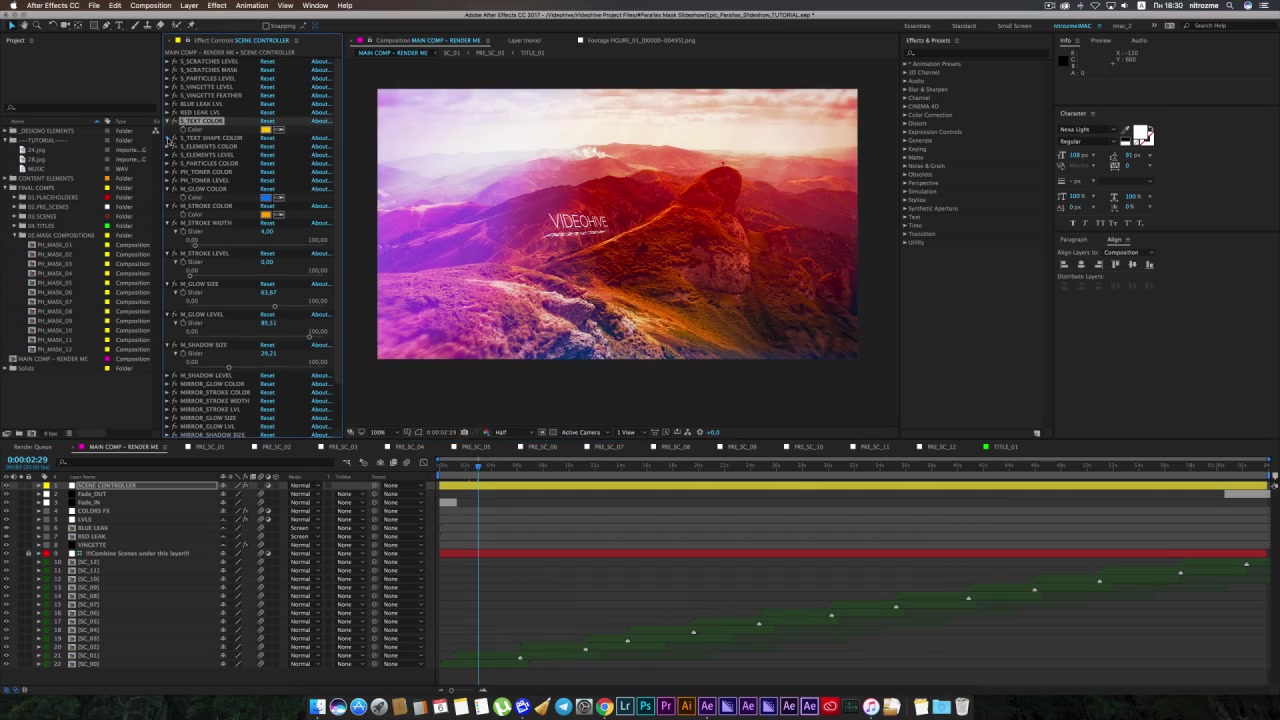Select the Rotation tool
The height and width of the screenshot is (720, 1280).
pos(53,25)
